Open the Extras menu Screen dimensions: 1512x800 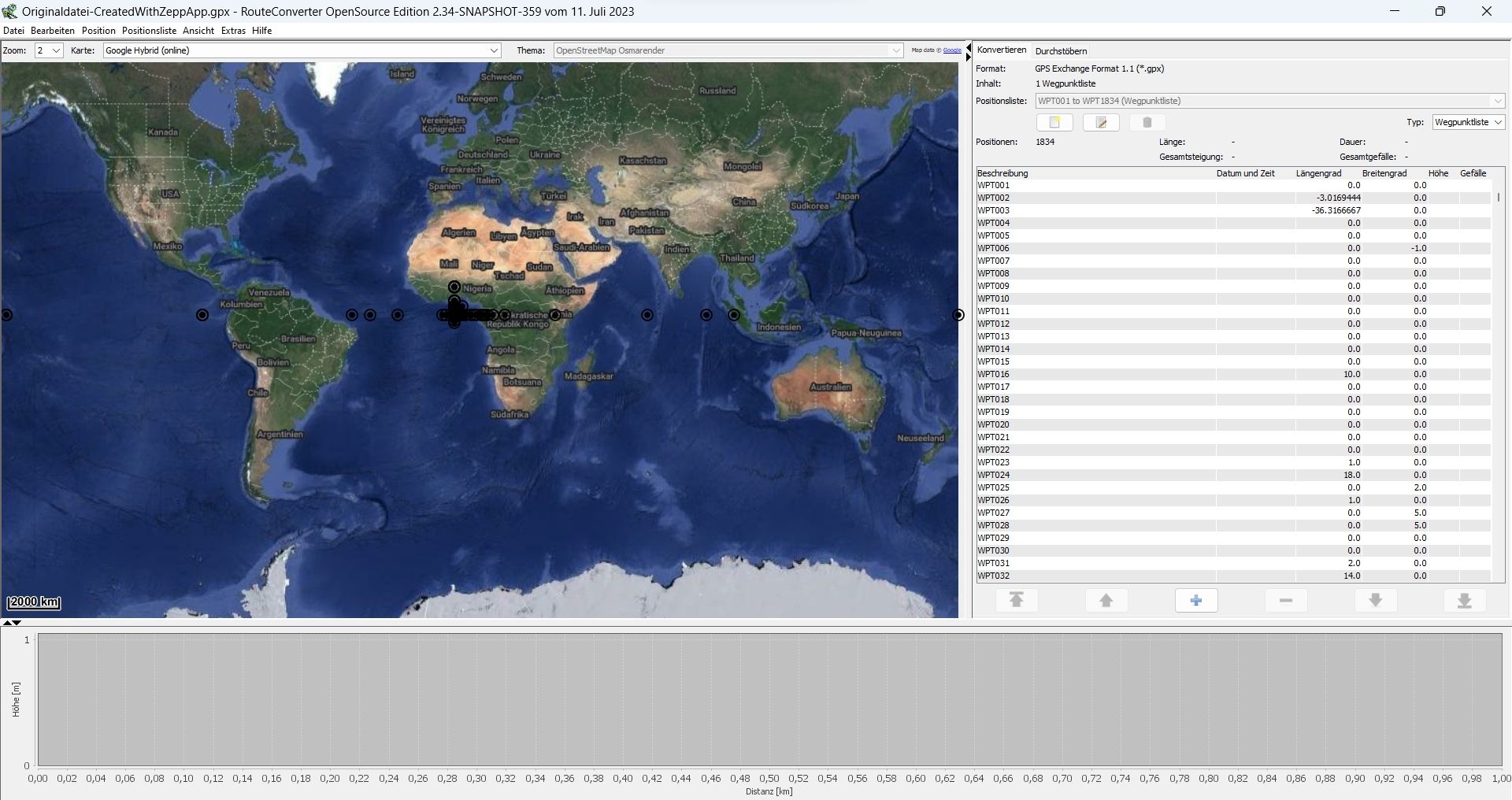coord(233,31)
